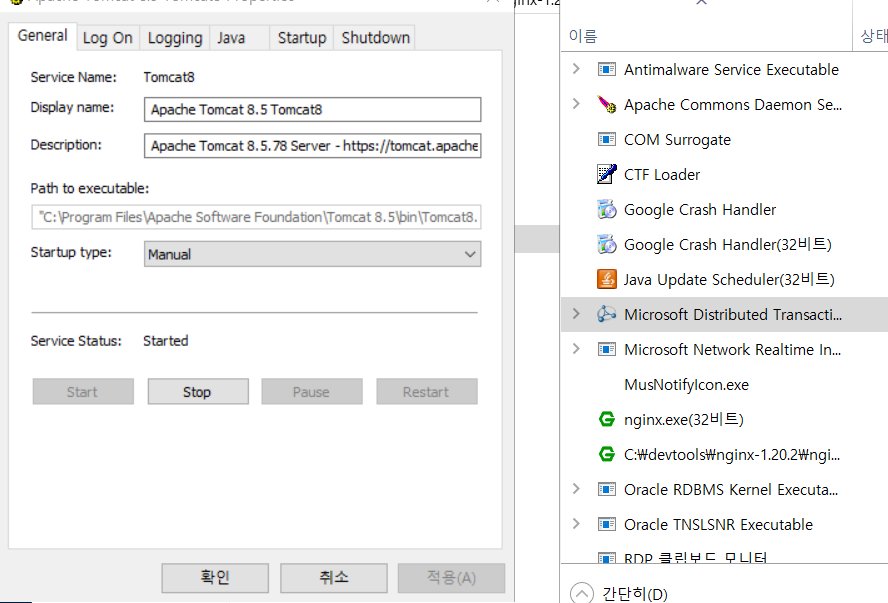Switch to the Startup tab
This screenshot has width=888, height=603.
coord(302,38)
